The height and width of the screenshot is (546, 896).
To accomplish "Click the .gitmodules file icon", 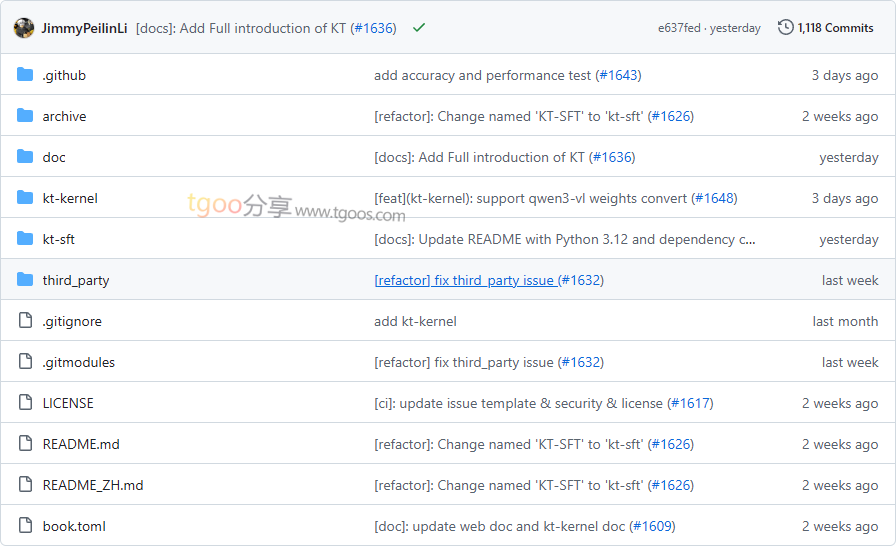I will (x=25, y=362).
